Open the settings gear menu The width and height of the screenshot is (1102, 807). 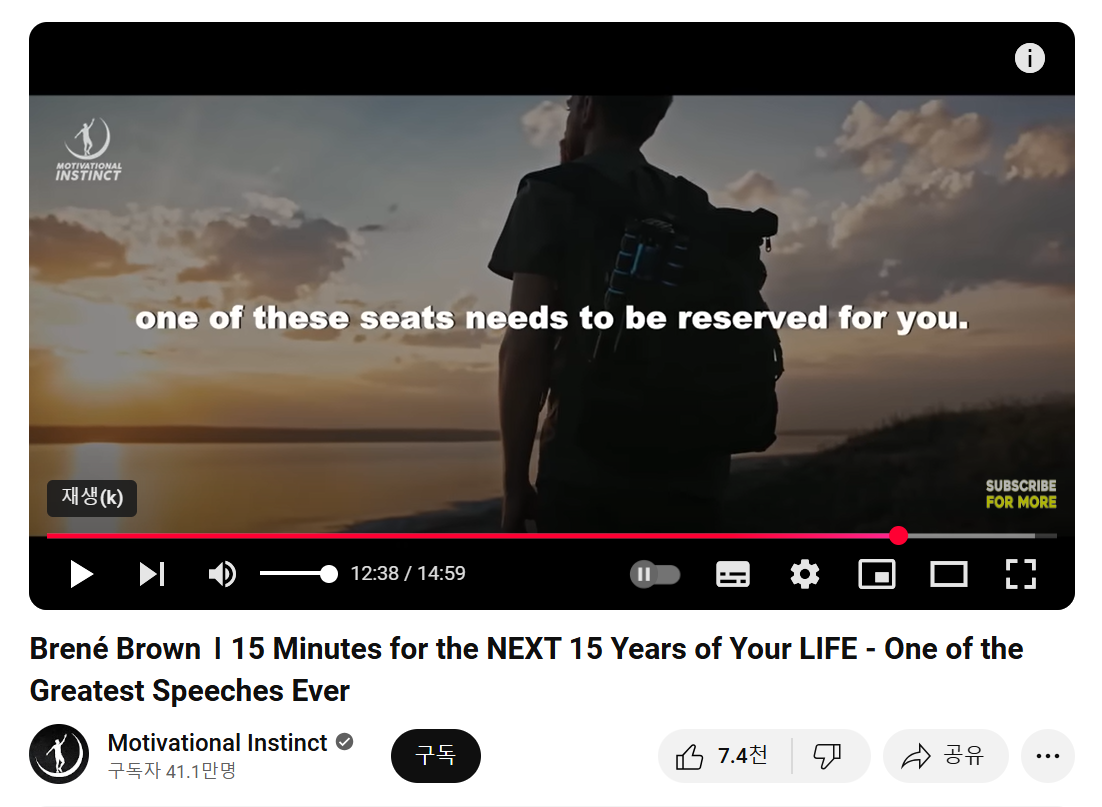pos(805,574)
